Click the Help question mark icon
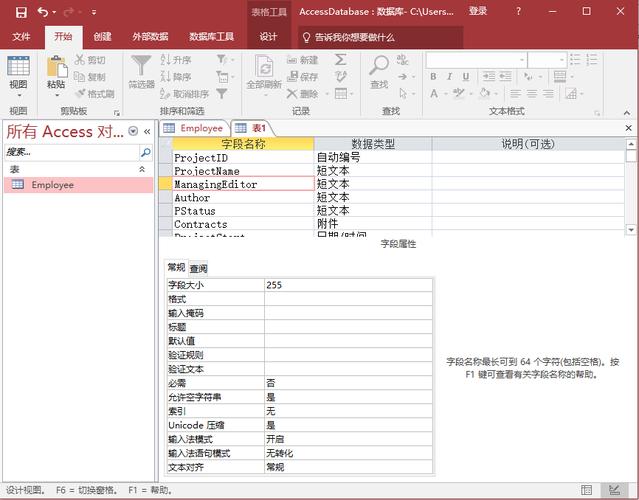Image resolution: width=639 pixels, height=500 pixels. [518, 11]
